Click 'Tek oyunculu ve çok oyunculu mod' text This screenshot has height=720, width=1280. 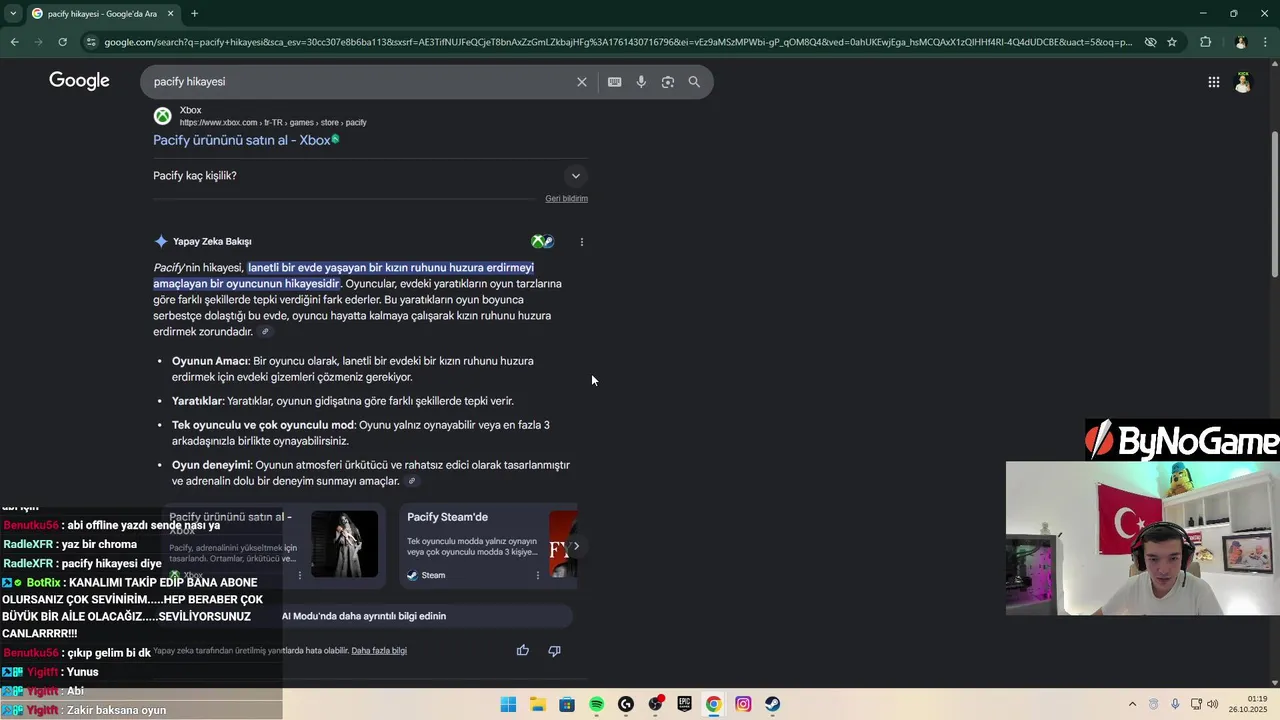(263, 425)
